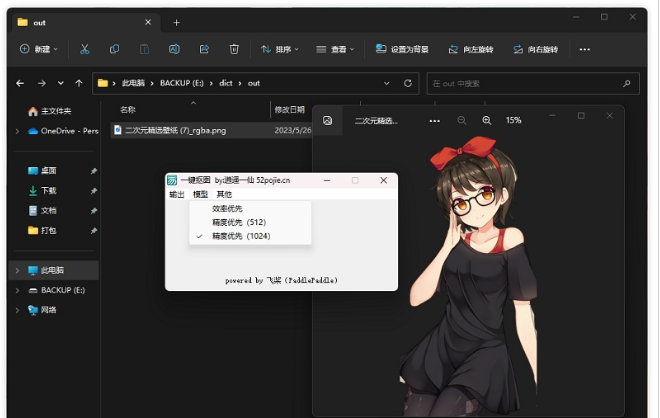Click the Cut scissors icon in Explorer toolbar
Viewport: 660px width, 418px height.
coord(85,49)
